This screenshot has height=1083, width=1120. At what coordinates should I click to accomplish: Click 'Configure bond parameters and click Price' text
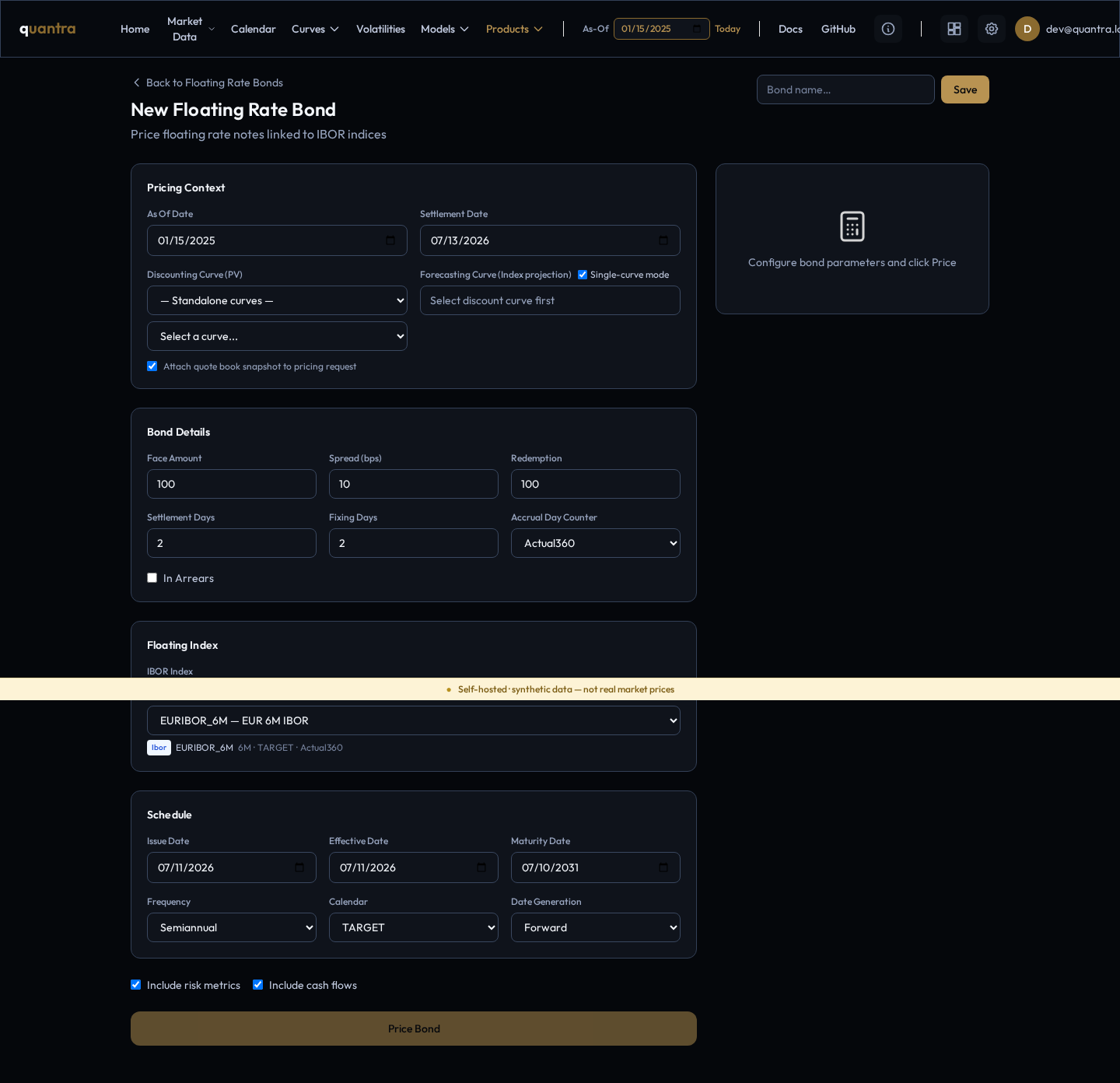(x=852, y=262)
